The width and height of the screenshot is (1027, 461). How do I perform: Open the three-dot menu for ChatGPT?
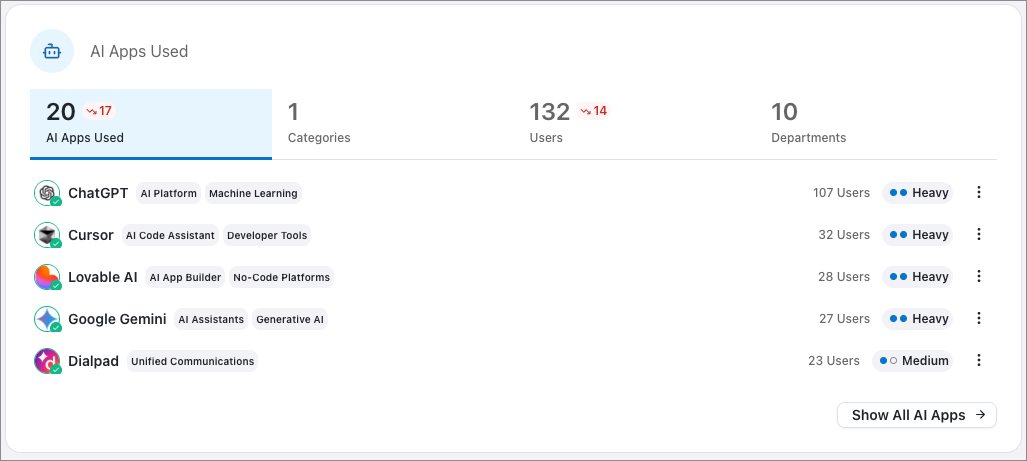979,193
